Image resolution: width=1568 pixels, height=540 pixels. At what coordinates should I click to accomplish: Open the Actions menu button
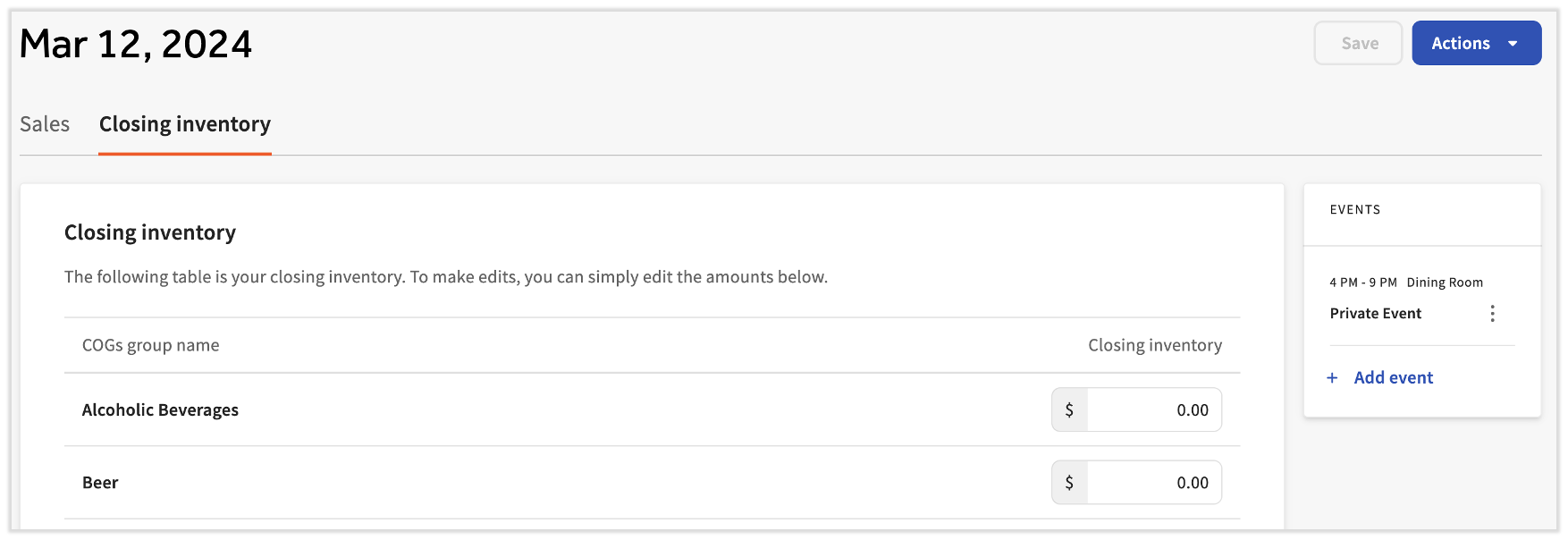[1461, 44]
